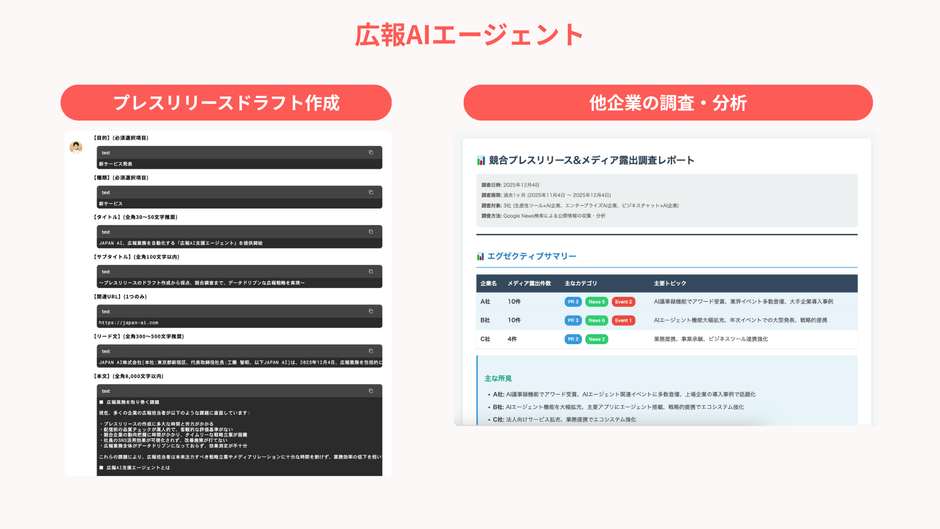Click the PR 3 badge in A社 row

573,301
